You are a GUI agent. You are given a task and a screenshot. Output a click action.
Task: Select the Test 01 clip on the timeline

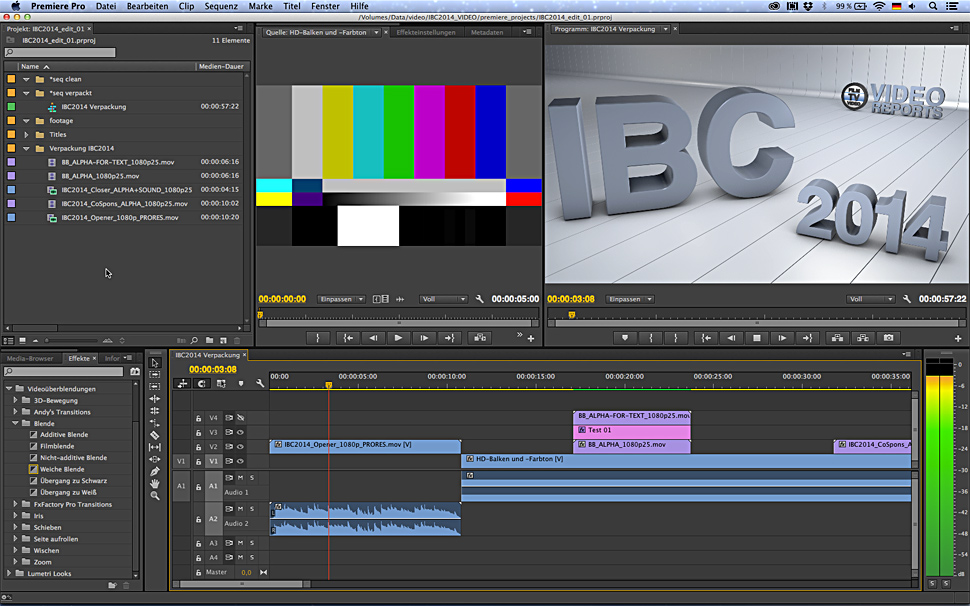pyautogui.click(x=631, y=431)
